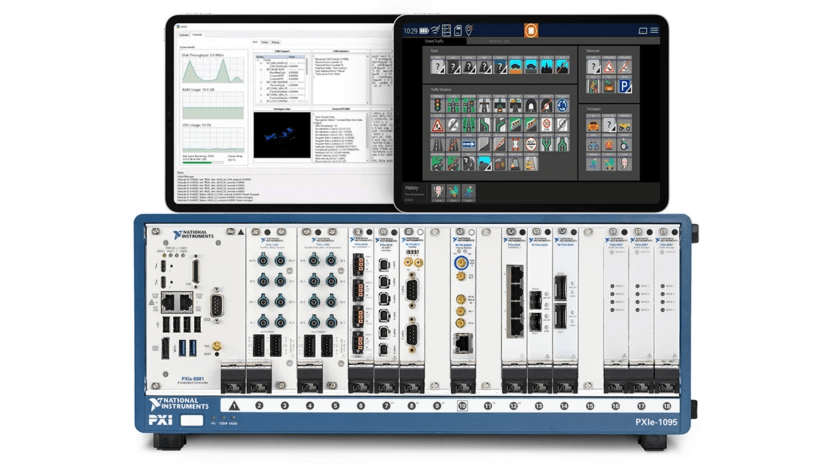Image resolution: width=832 pixels, height=468 pixels.
Task: Select the railroad crossing X tile
Action: [x=516, y=144]
